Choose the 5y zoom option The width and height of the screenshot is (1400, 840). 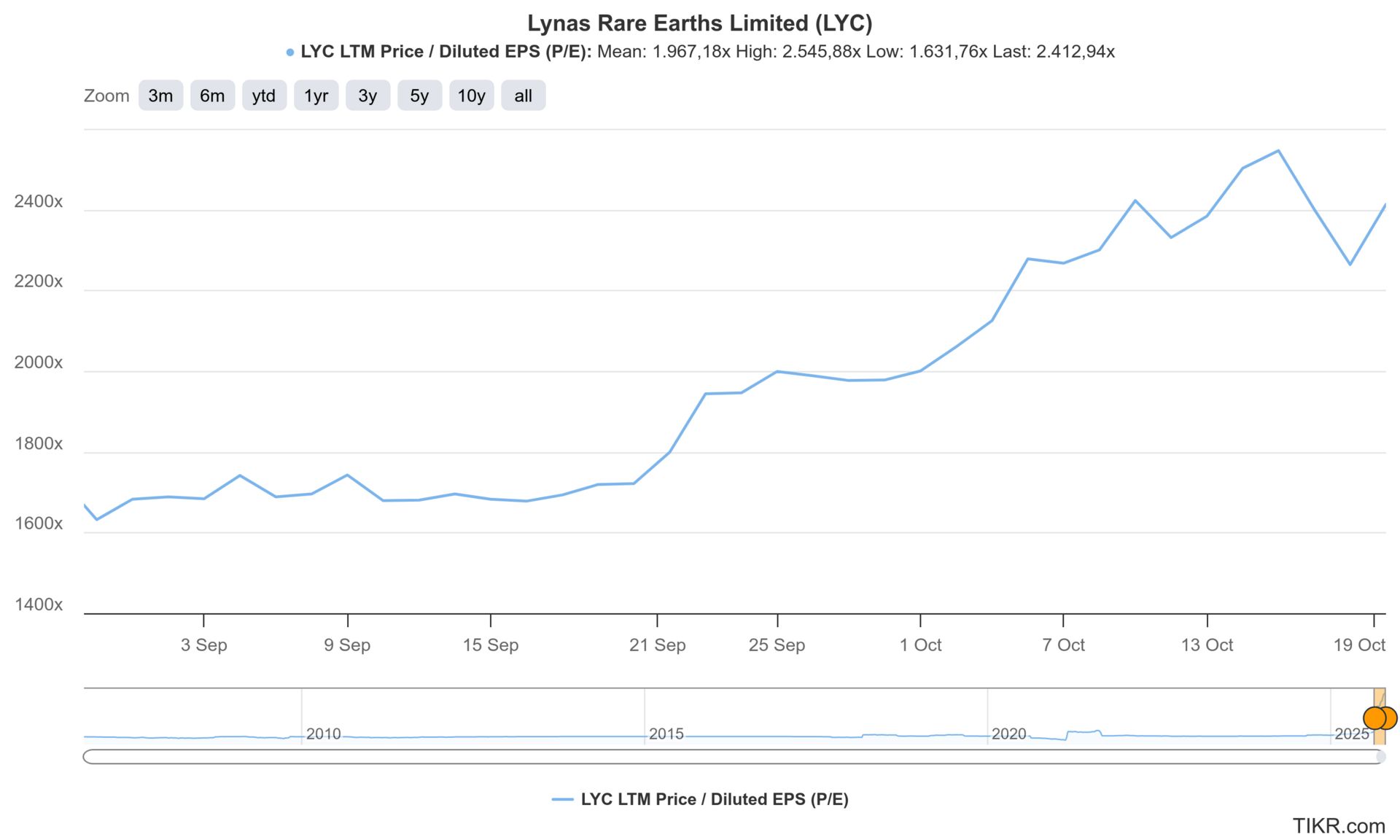(419, 96)
